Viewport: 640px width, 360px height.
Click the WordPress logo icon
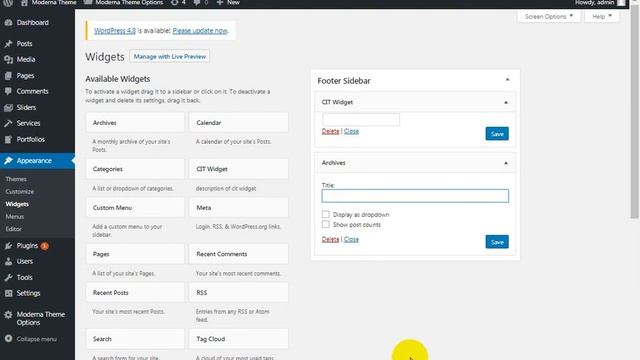pyautogui.click(x=8, y=3)
